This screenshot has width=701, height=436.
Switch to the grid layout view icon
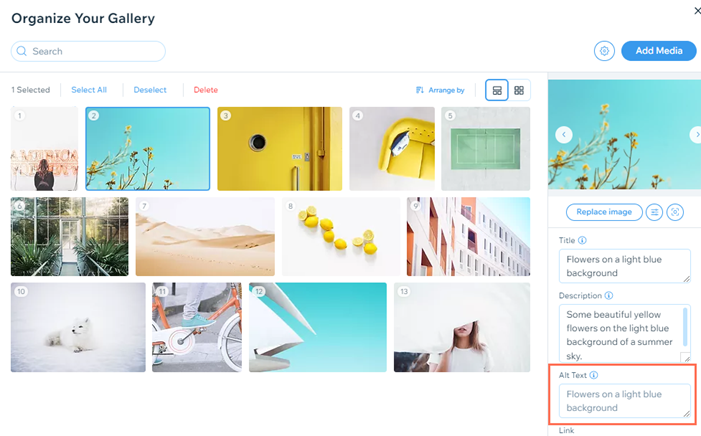click(519, 90)
